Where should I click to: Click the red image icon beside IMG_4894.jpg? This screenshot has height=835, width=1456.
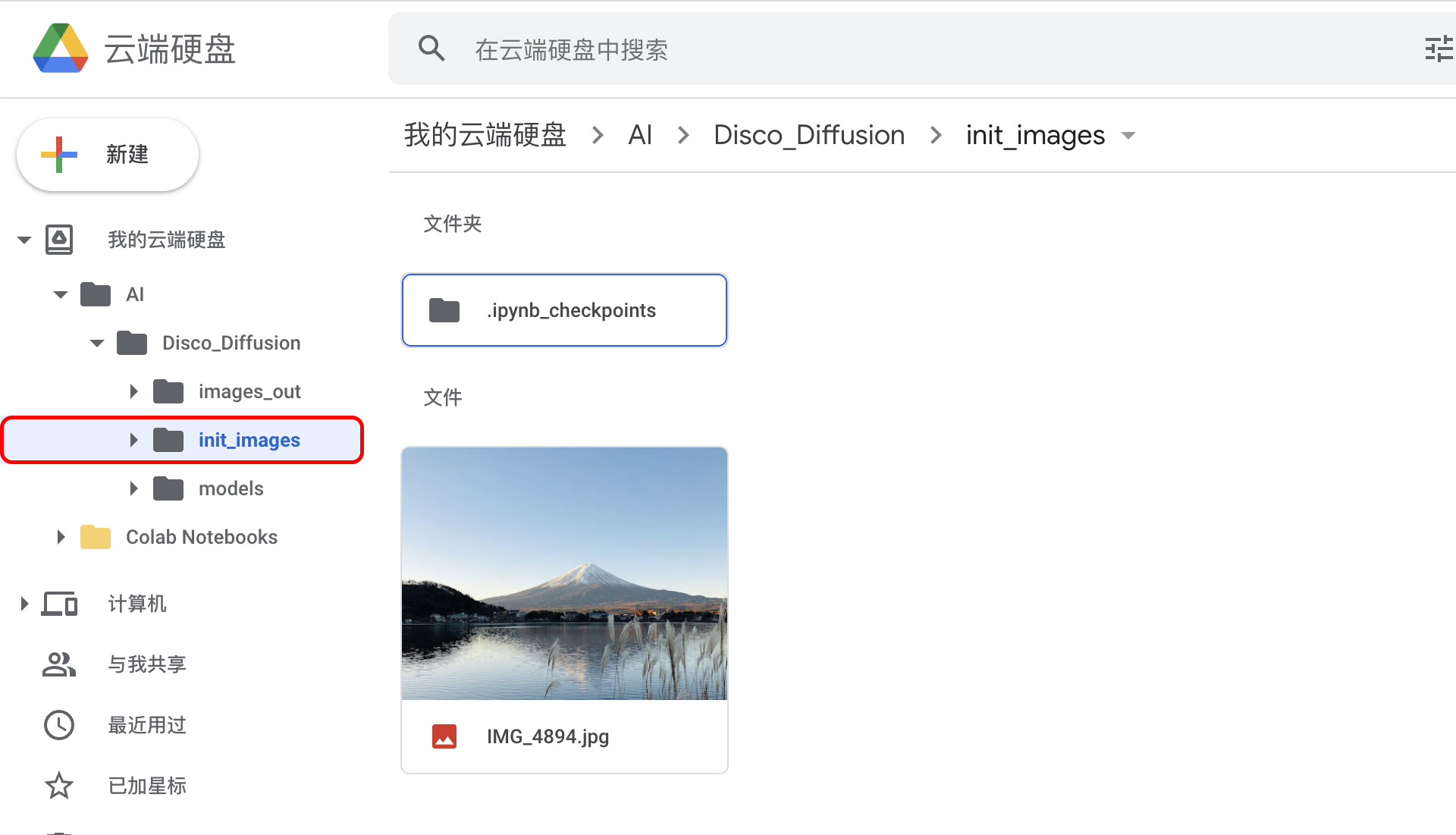(444, 736)
